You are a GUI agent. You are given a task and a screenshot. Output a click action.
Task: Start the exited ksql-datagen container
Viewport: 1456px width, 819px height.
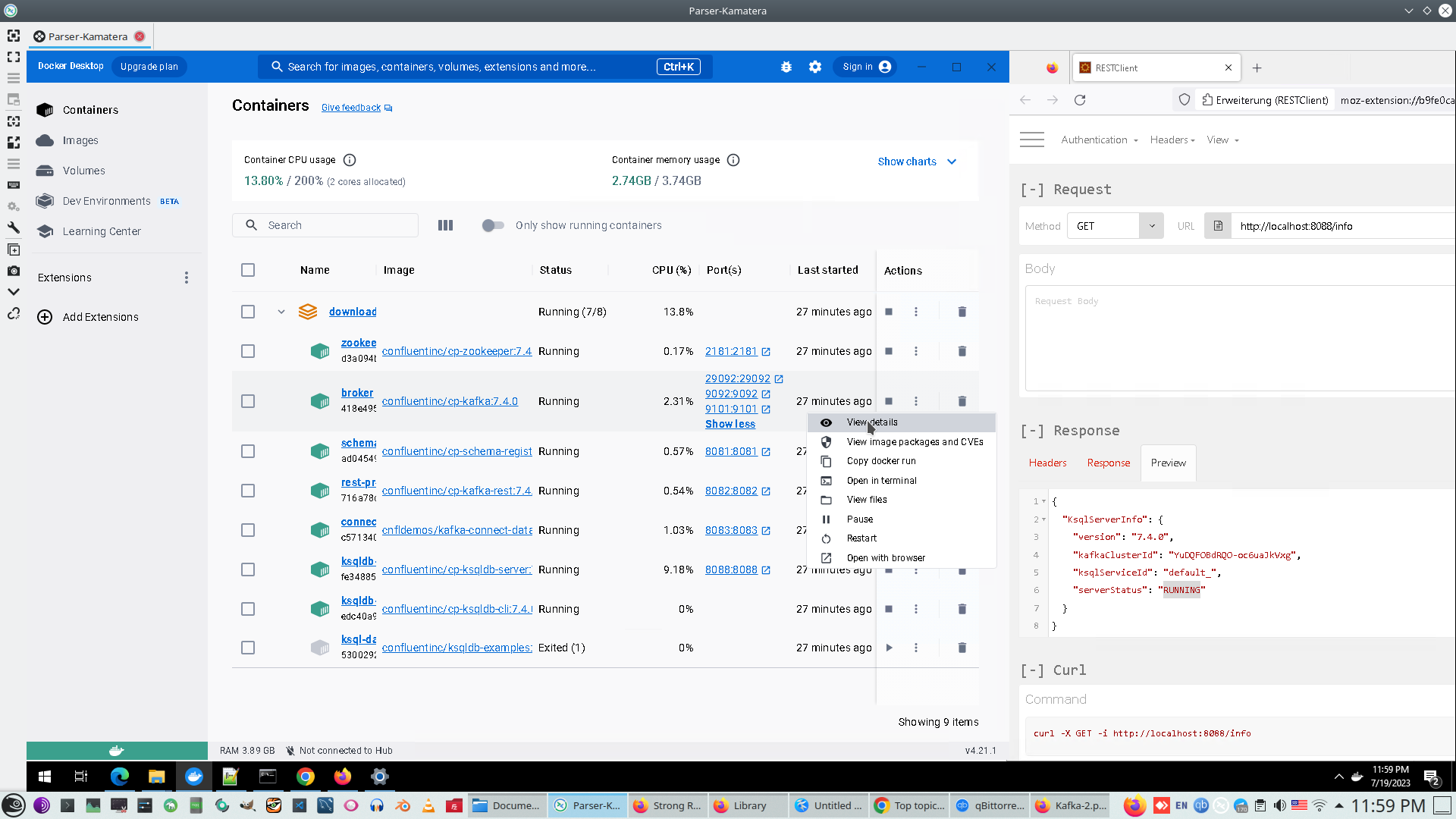pyautogui.click(x=889, y=648)
